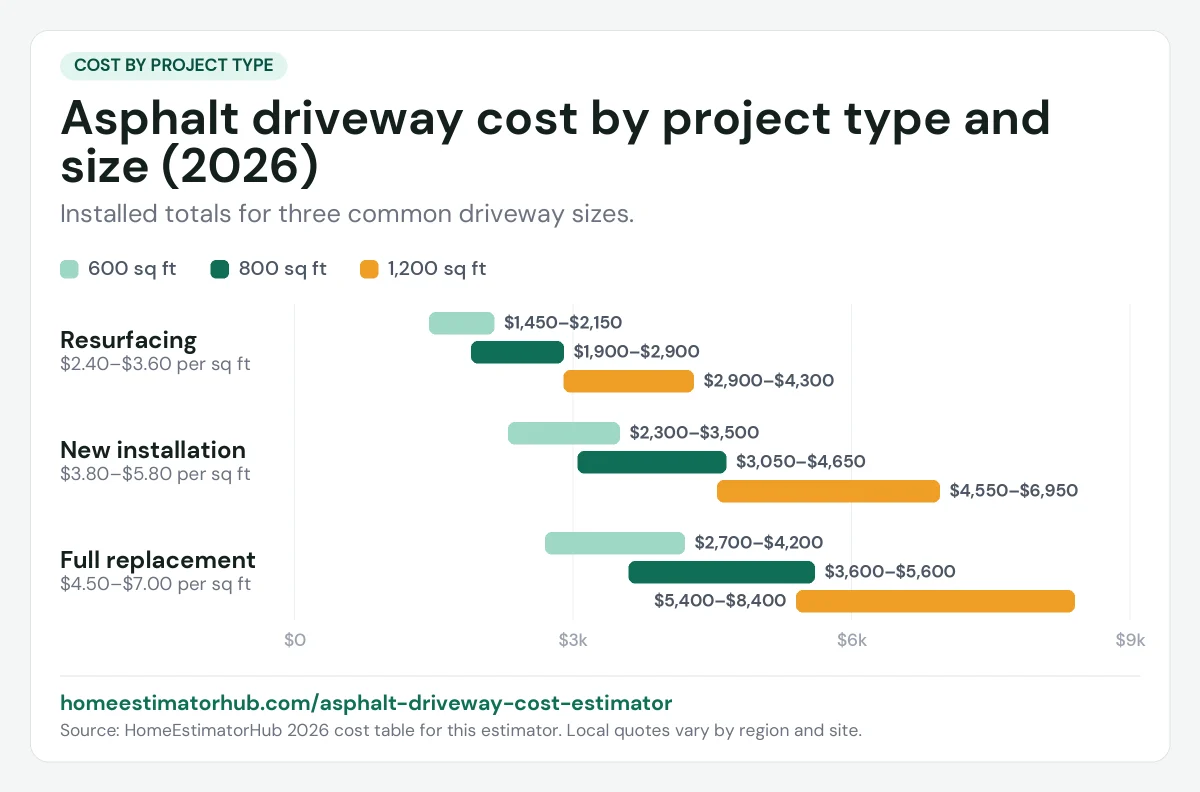1200x792 pixels.
Task: Click the New installation 1,200 sq ft orange bar
Action: click(x=829, y=491)
